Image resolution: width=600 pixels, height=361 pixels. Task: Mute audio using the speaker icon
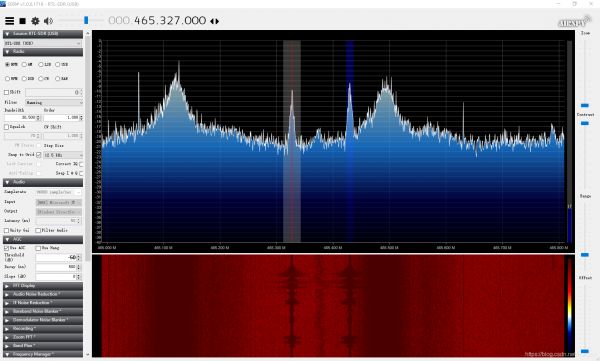coord(49,21)
